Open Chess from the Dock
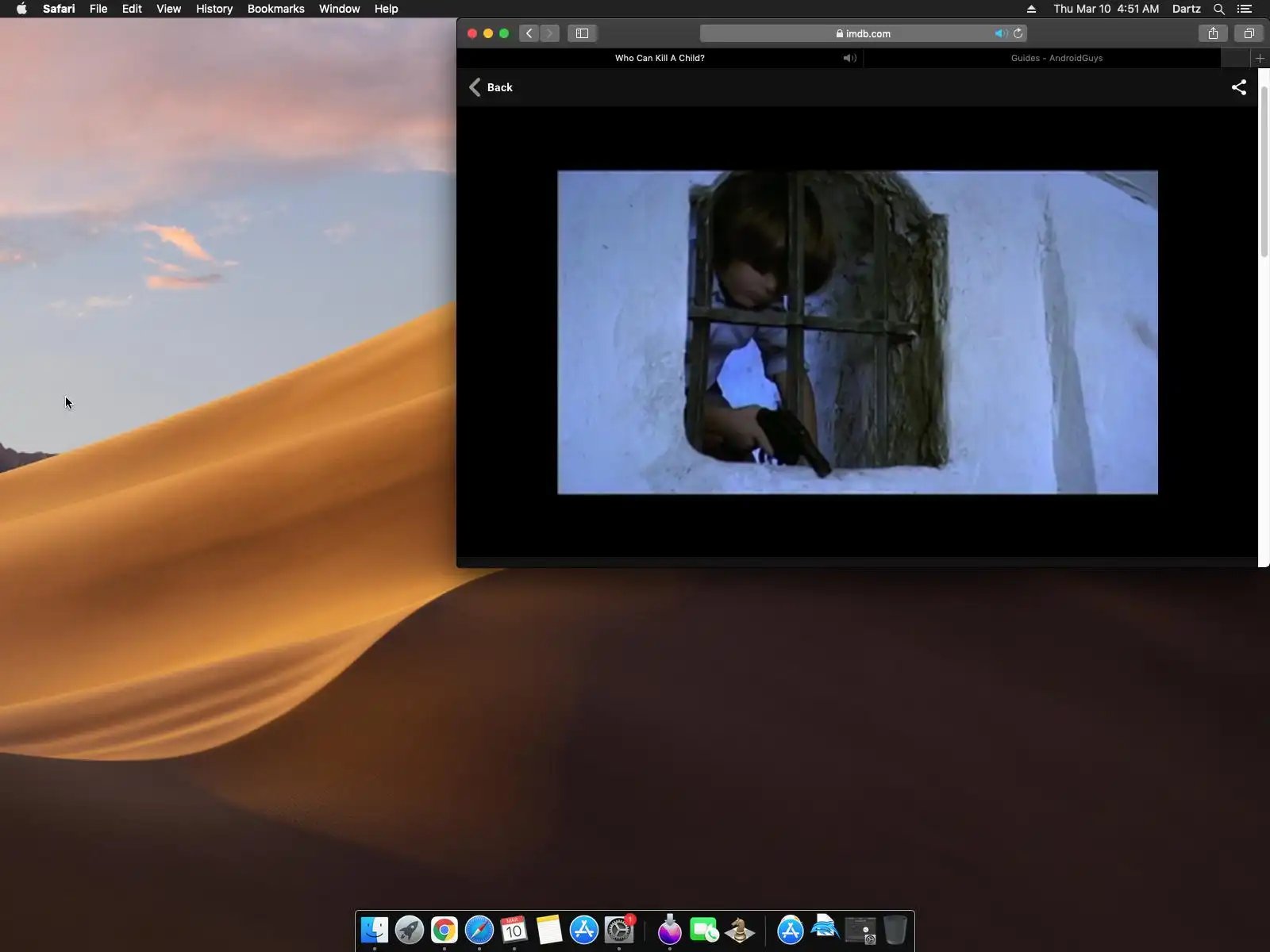The height and width of the screenshot is (952, 1270). (x=740, y=930)
